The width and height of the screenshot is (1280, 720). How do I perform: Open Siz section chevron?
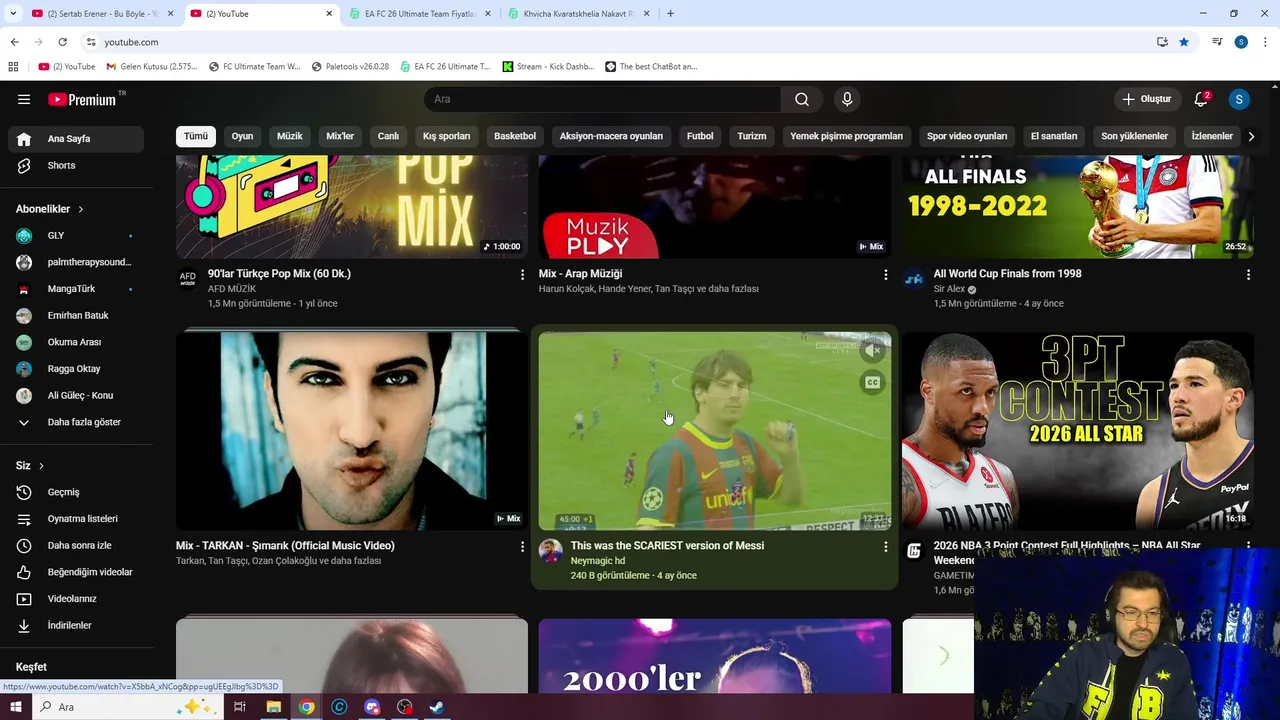coord(41,466)
